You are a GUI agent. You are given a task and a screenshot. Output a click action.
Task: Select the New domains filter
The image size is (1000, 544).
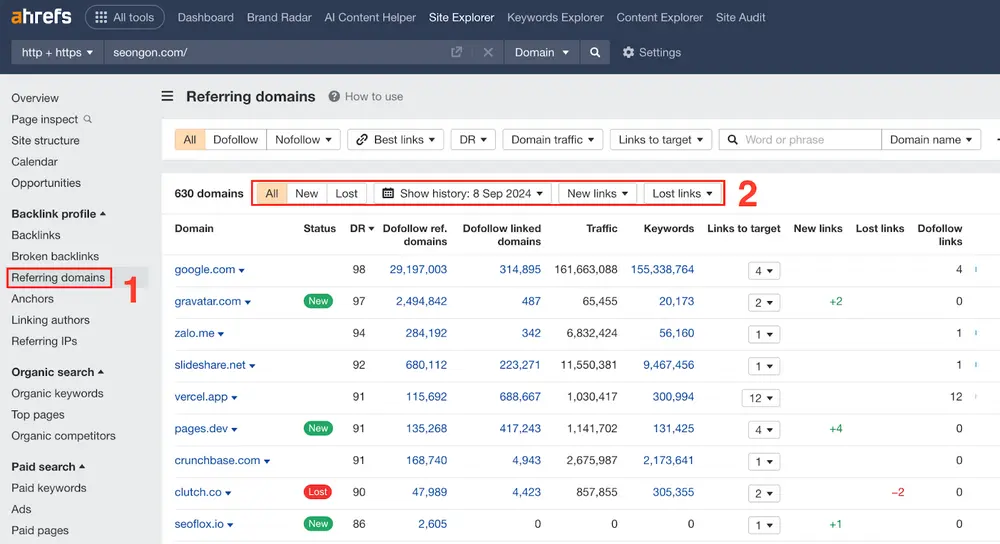coord(307,193)
